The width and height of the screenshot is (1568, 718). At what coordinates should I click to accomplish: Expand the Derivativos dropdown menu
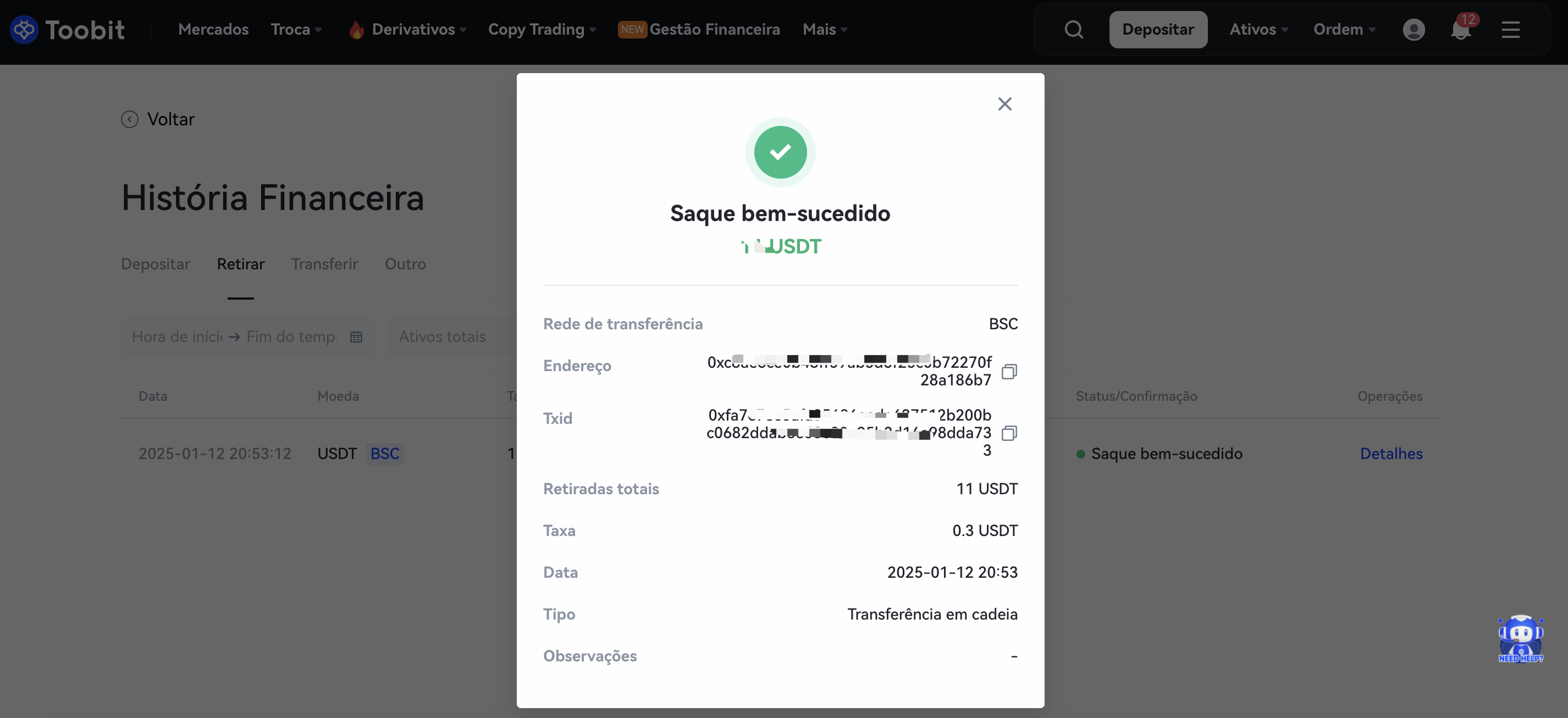coord(407,29)
